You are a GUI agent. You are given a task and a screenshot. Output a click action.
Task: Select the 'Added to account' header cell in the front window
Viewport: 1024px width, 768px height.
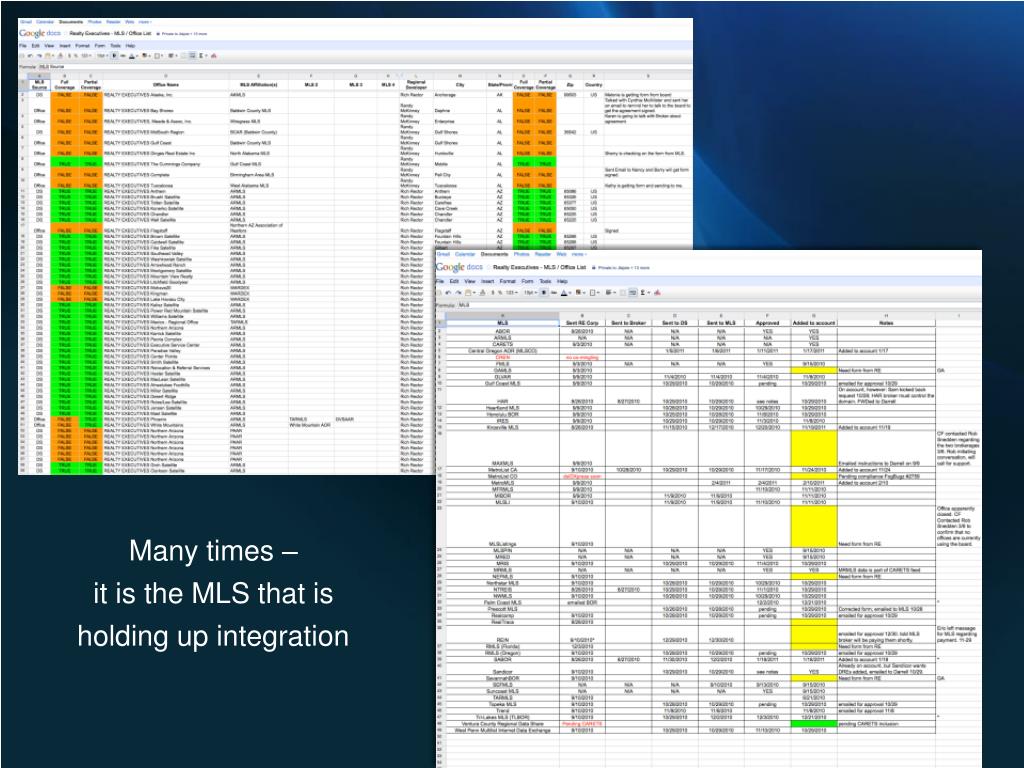pyautogui.click(x=814, y=323)
